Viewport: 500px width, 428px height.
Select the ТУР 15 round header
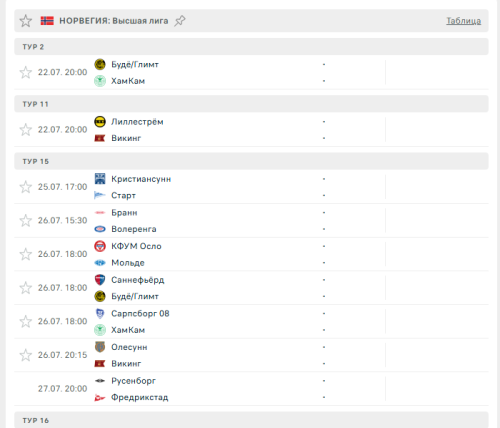[x=251, y=161]
